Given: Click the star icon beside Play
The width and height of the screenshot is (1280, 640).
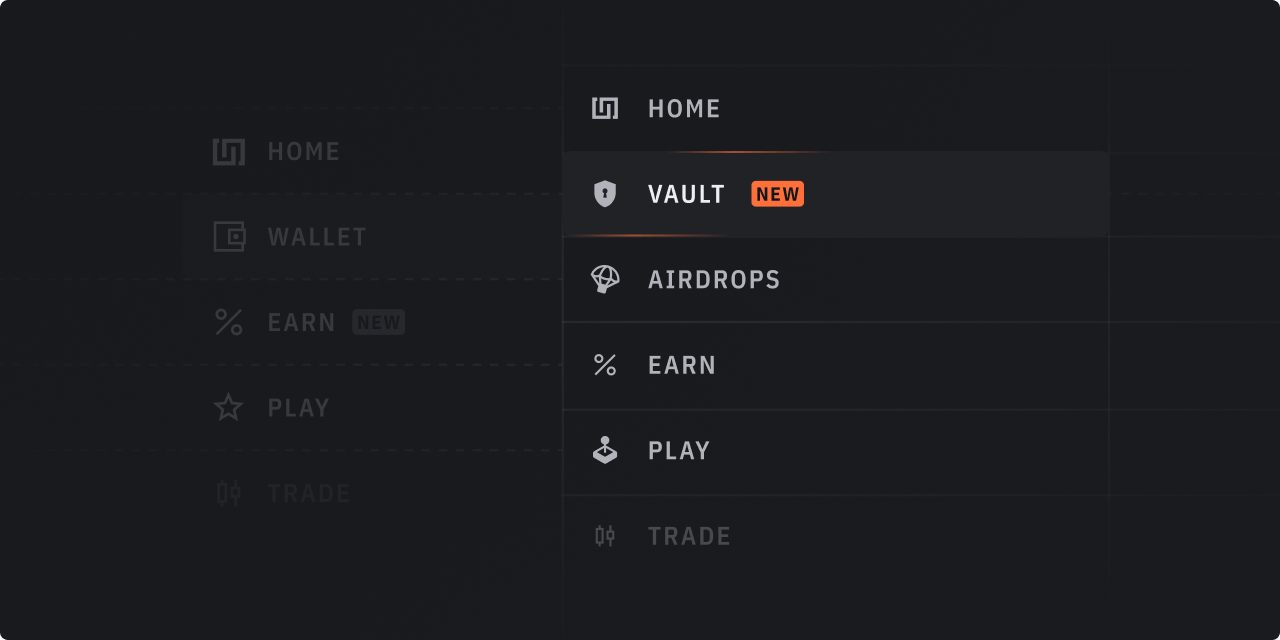Looking at the screenshot, I should pos(229,408).
